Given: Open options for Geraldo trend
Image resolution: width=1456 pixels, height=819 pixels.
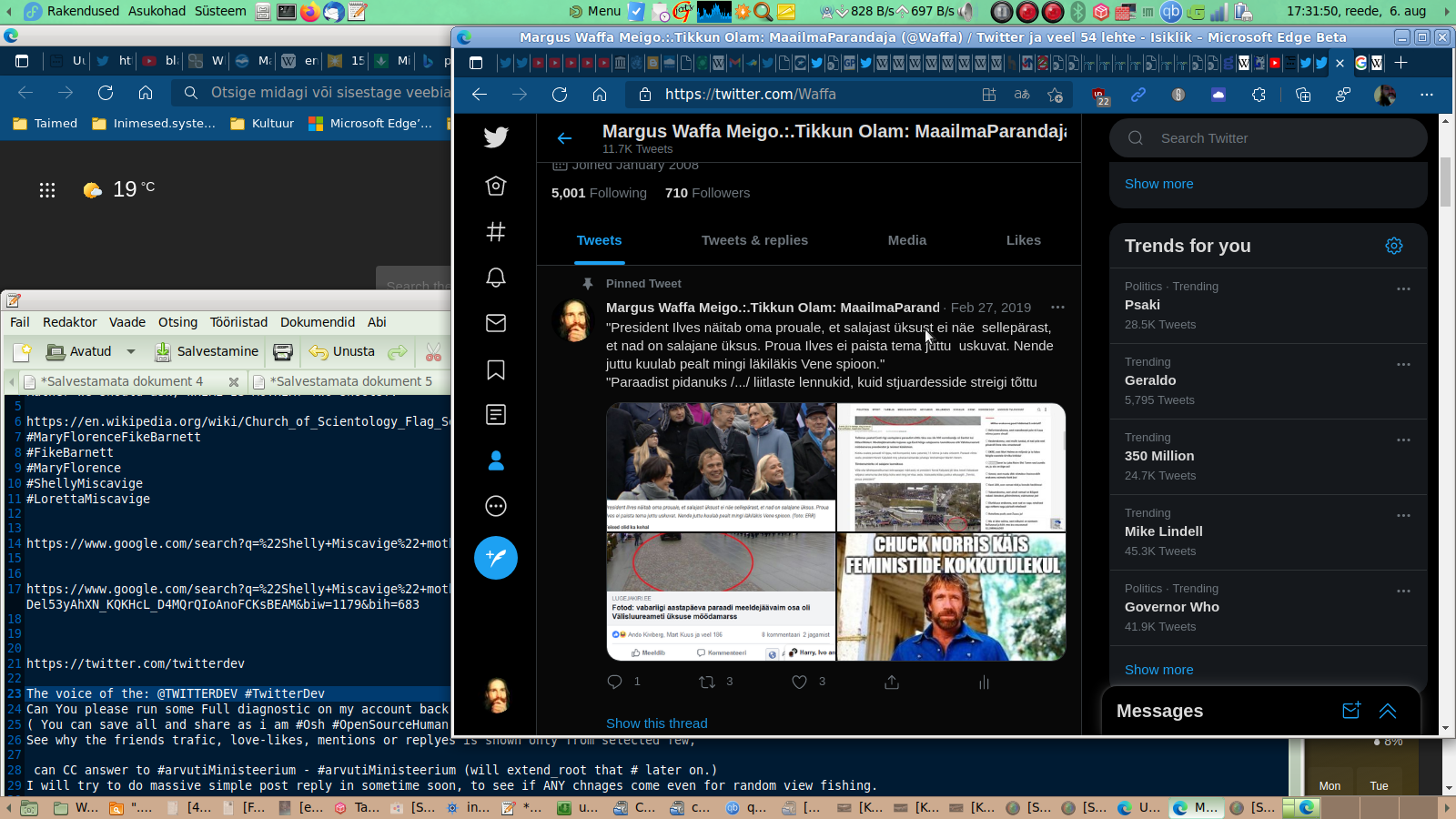Looking at the screenshot, I should pos(1403,364).
